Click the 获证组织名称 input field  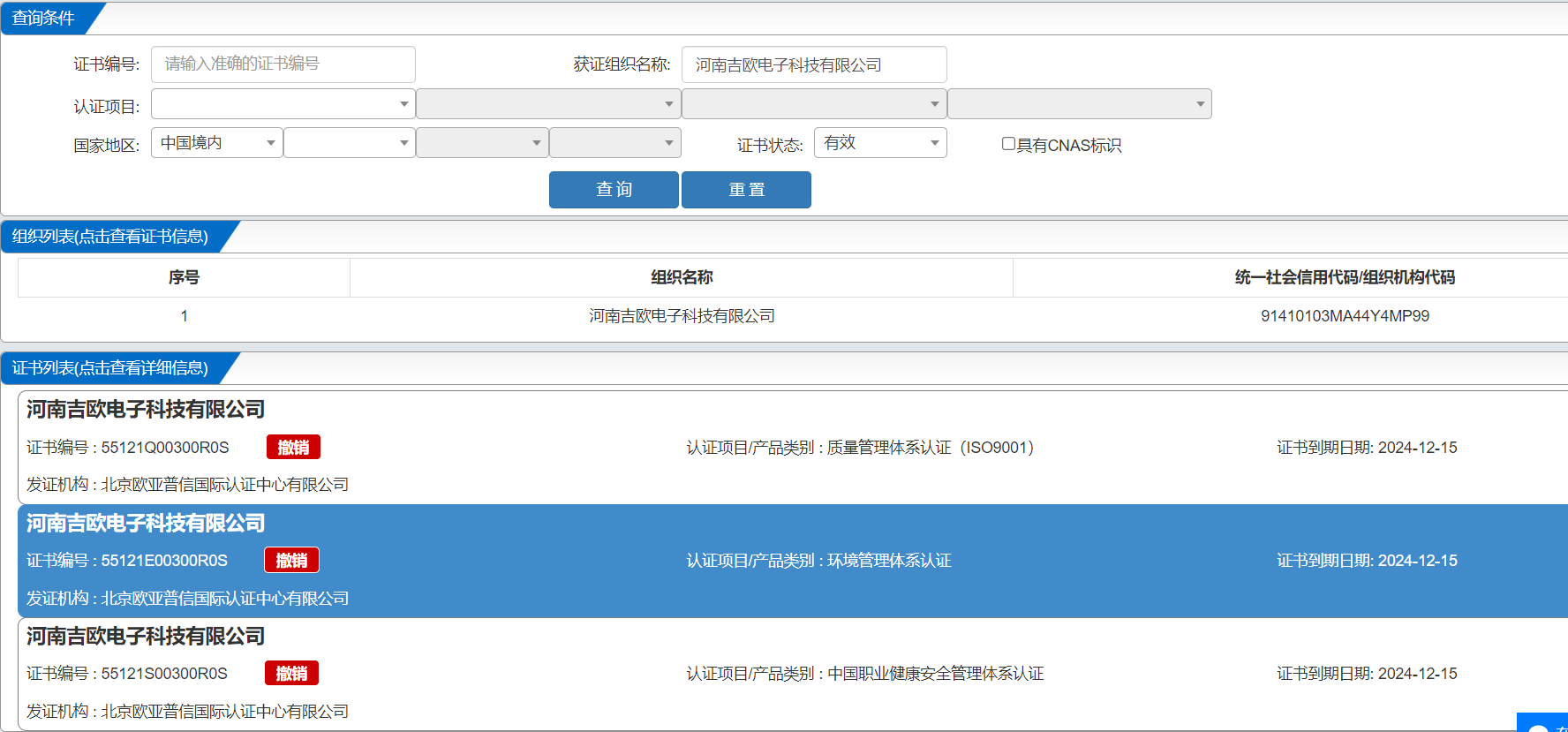pyautogui.click(x=814, y=64)
